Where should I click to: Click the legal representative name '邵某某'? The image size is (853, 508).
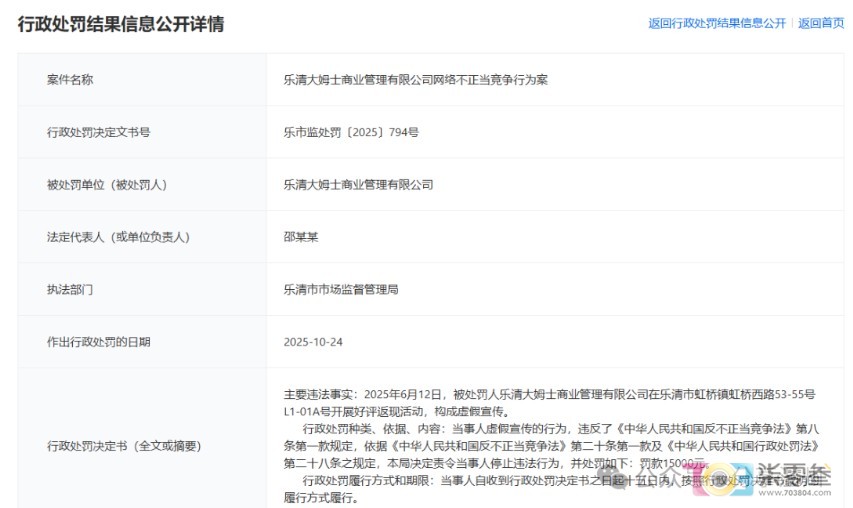[x=301, y=237]
